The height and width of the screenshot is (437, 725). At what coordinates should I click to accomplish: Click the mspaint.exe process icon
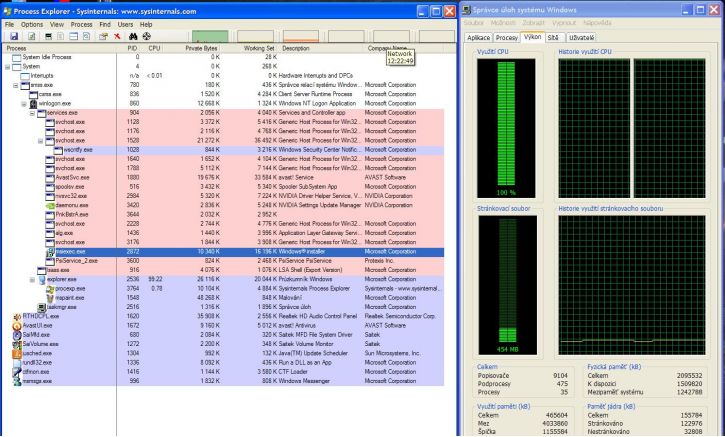50,298
